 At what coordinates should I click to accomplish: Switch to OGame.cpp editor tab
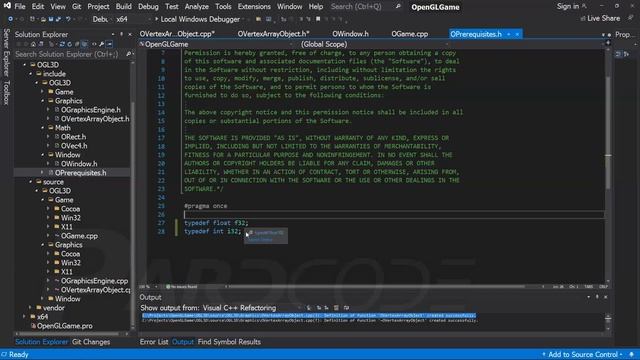click(409, 34)
